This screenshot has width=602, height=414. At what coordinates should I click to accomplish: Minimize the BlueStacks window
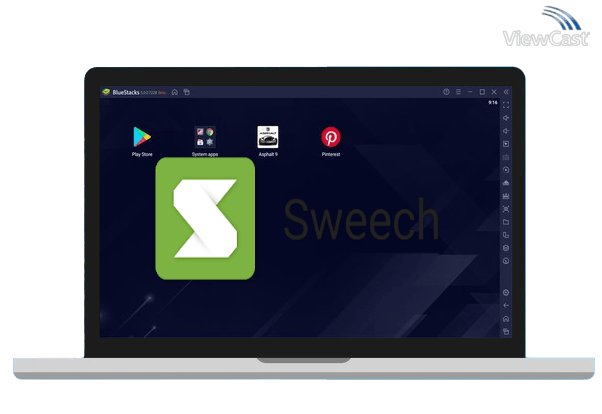[x=470, y=92]
